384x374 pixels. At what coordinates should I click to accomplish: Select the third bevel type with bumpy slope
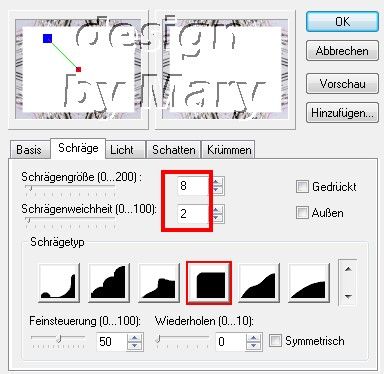click(159, 283)
